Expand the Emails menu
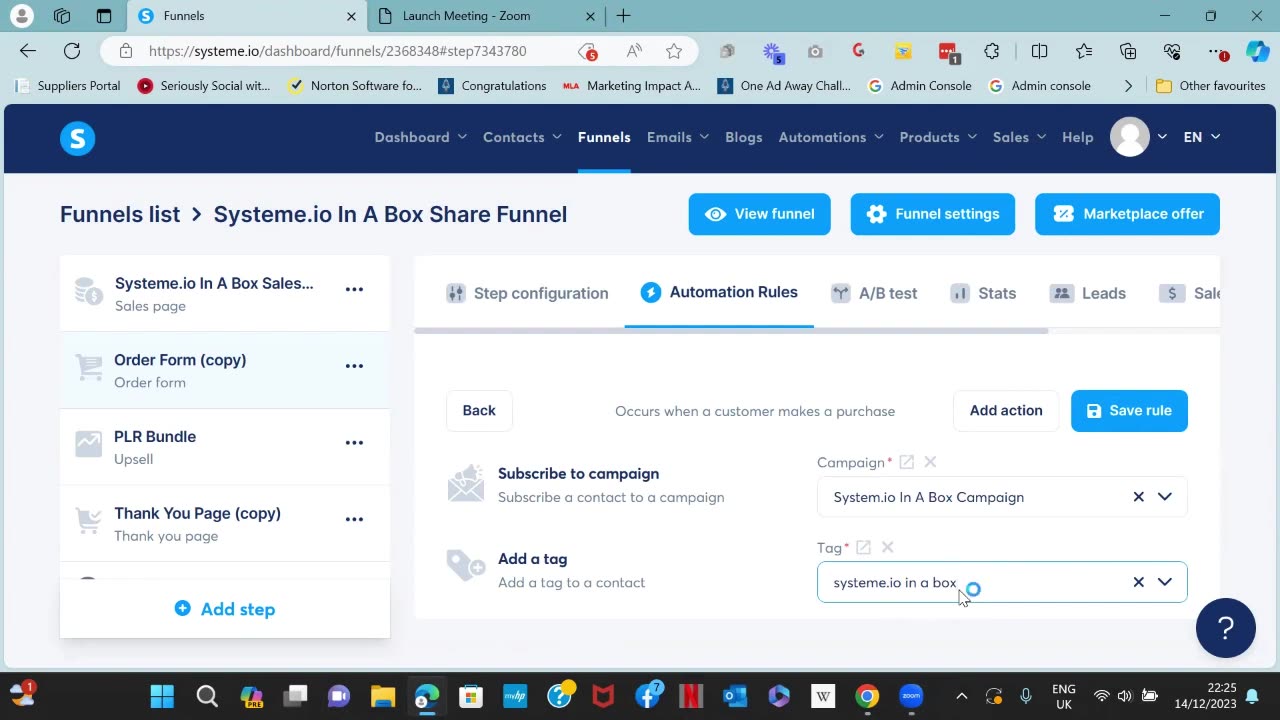The height and width of the screenshot is (720, 1280). [x=678, y=137]
